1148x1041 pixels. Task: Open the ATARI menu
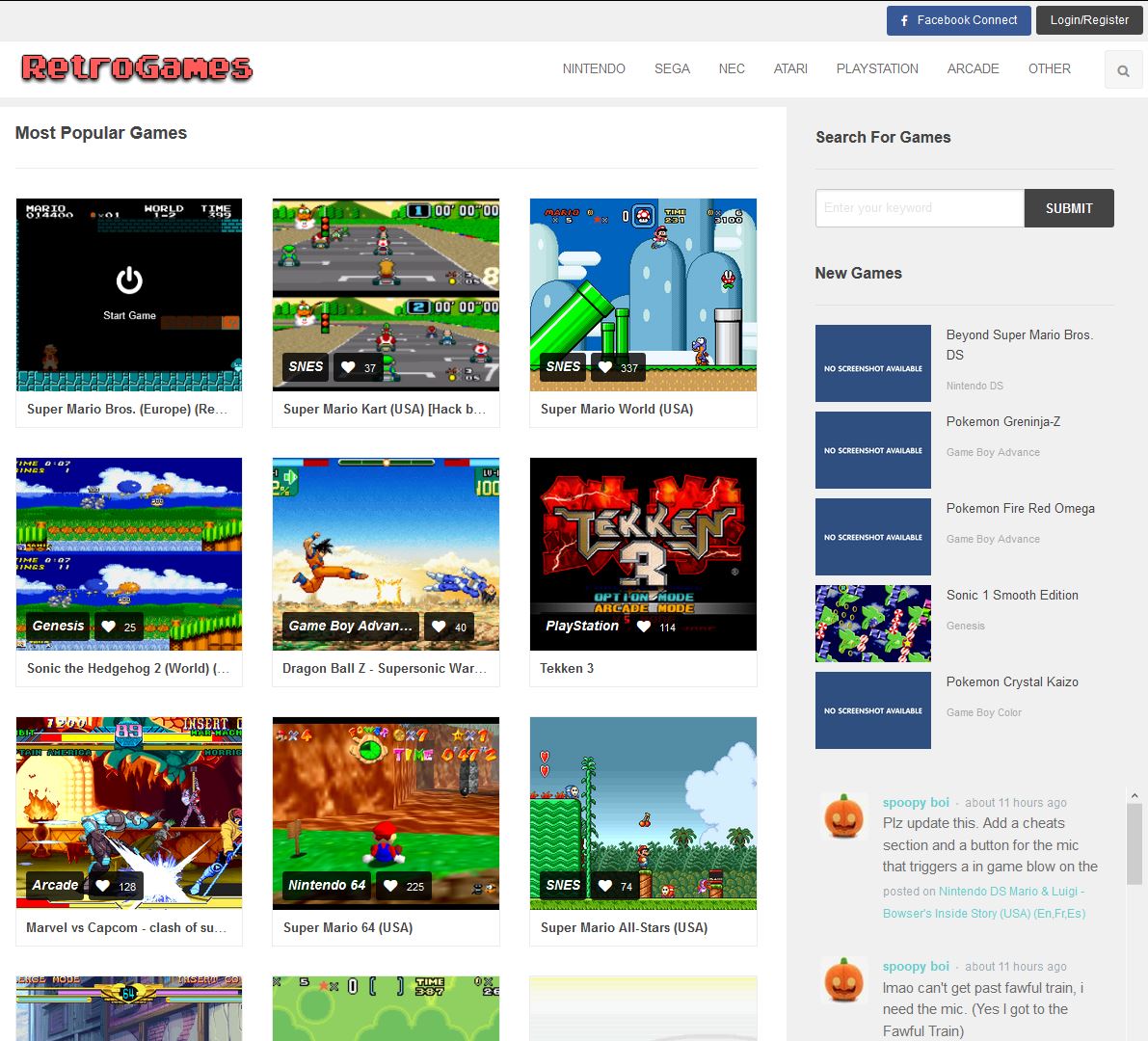point(790,68)
